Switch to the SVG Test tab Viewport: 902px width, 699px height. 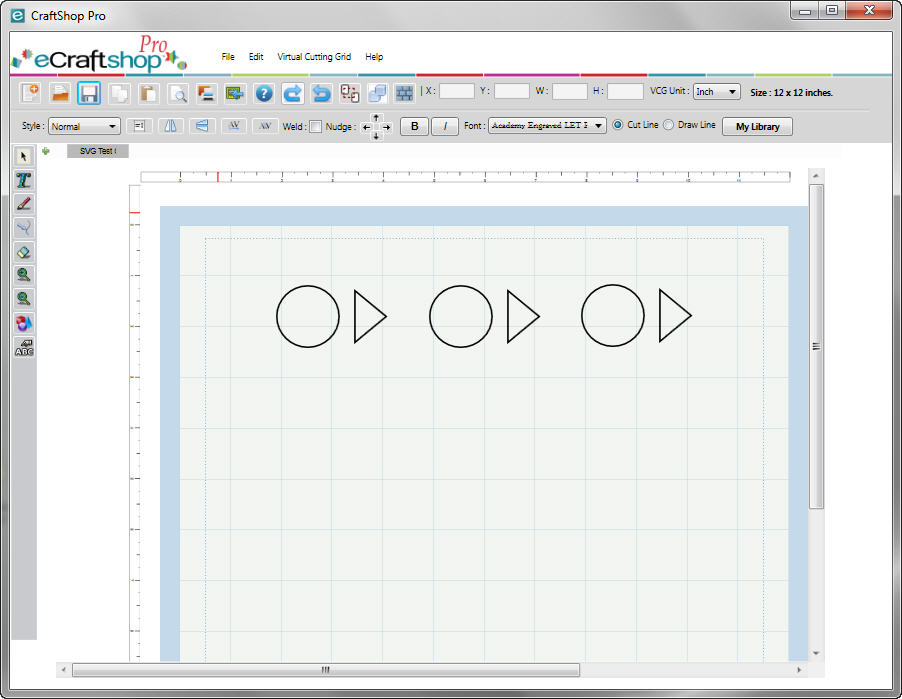coord(96,151)
